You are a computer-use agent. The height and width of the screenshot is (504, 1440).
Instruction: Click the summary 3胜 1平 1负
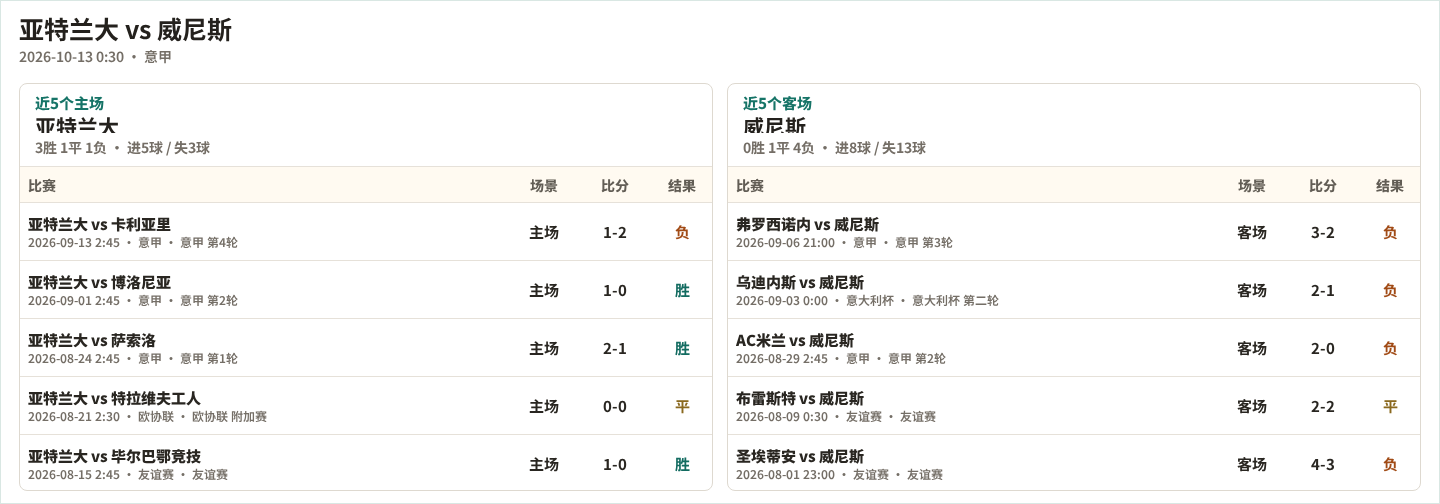pos(71,148)
